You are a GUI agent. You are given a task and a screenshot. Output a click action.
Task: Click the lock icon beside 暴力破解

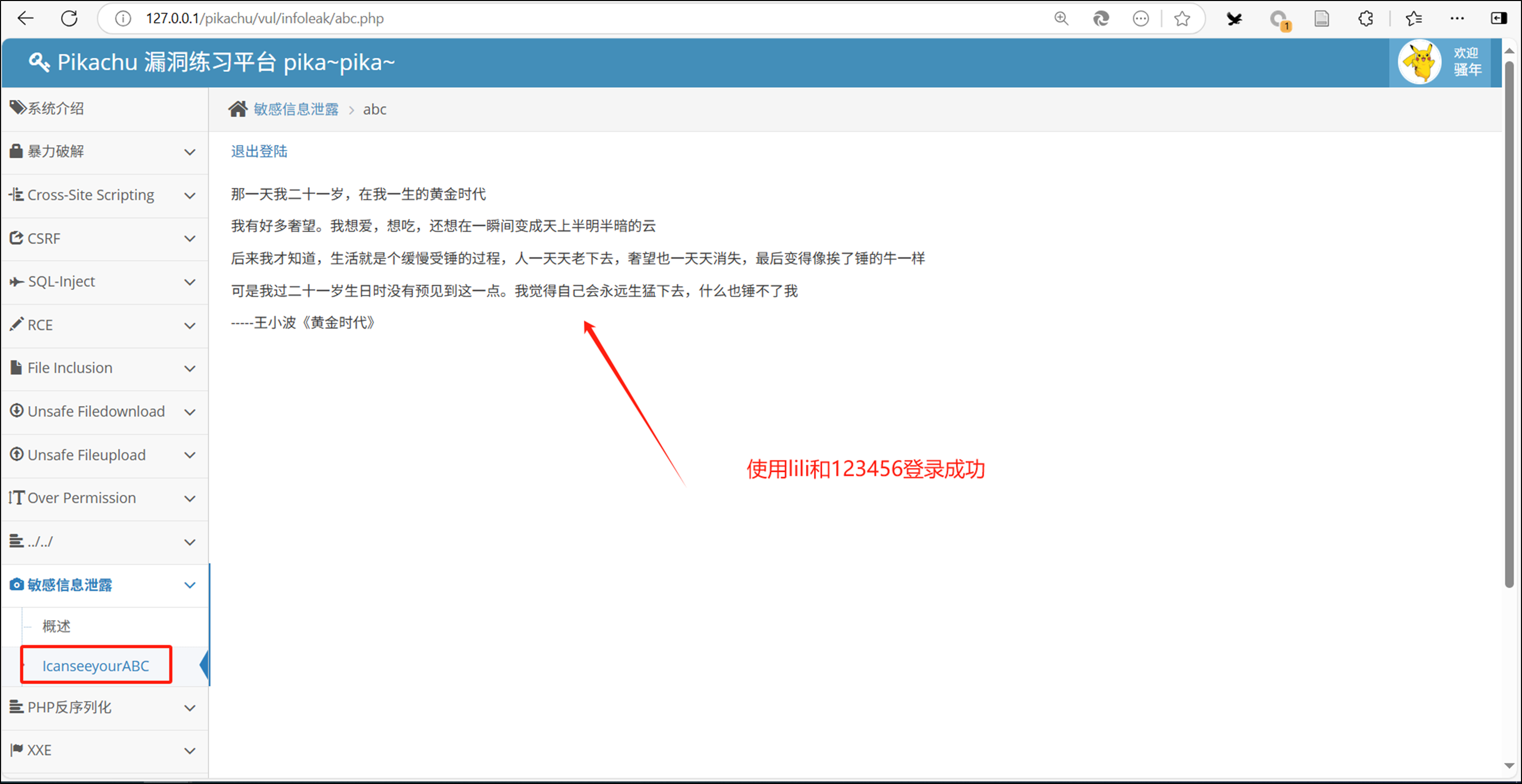pyautogui.click(x=16, y=151)
